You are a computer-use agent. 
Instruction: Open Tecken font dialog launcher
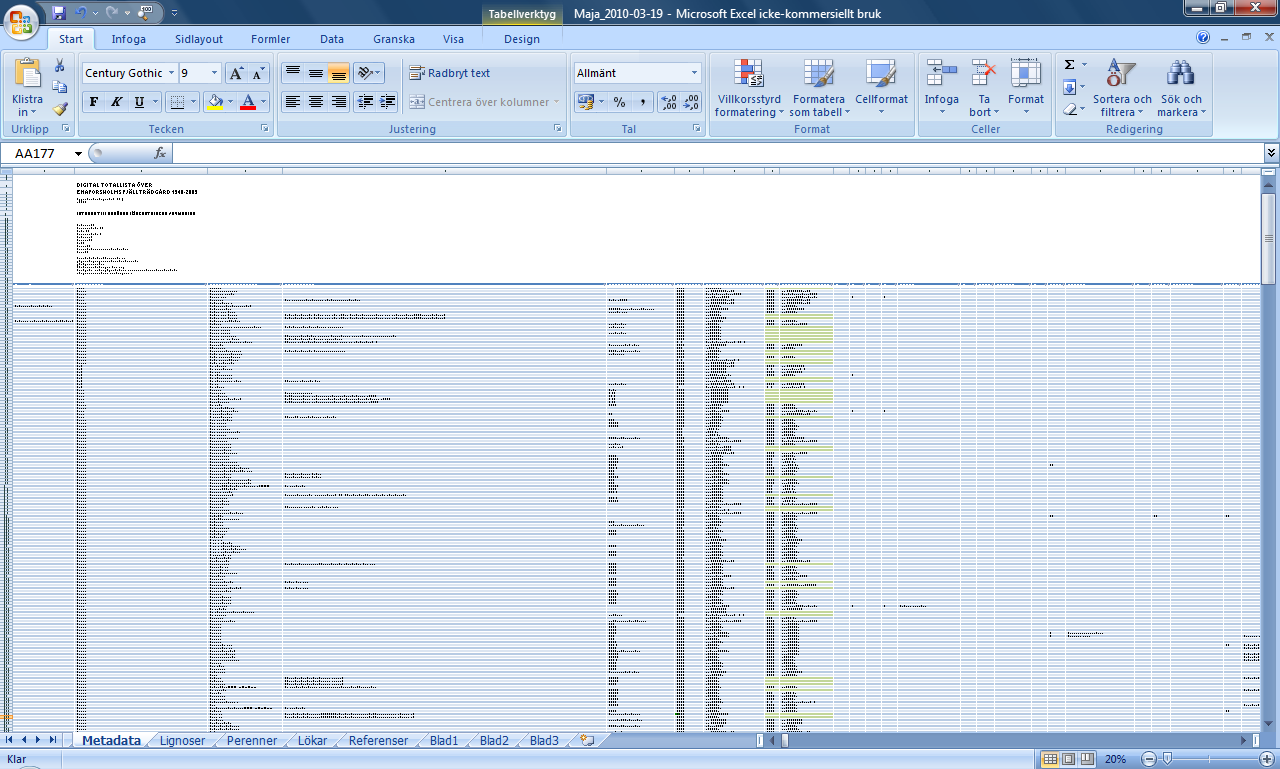tap(265, 129)
